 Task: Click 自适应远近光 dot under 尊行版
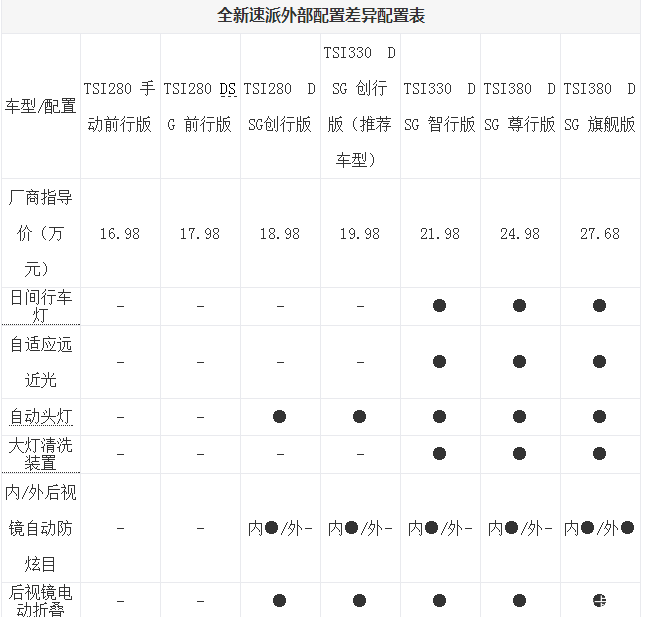(x=520, y=362)
